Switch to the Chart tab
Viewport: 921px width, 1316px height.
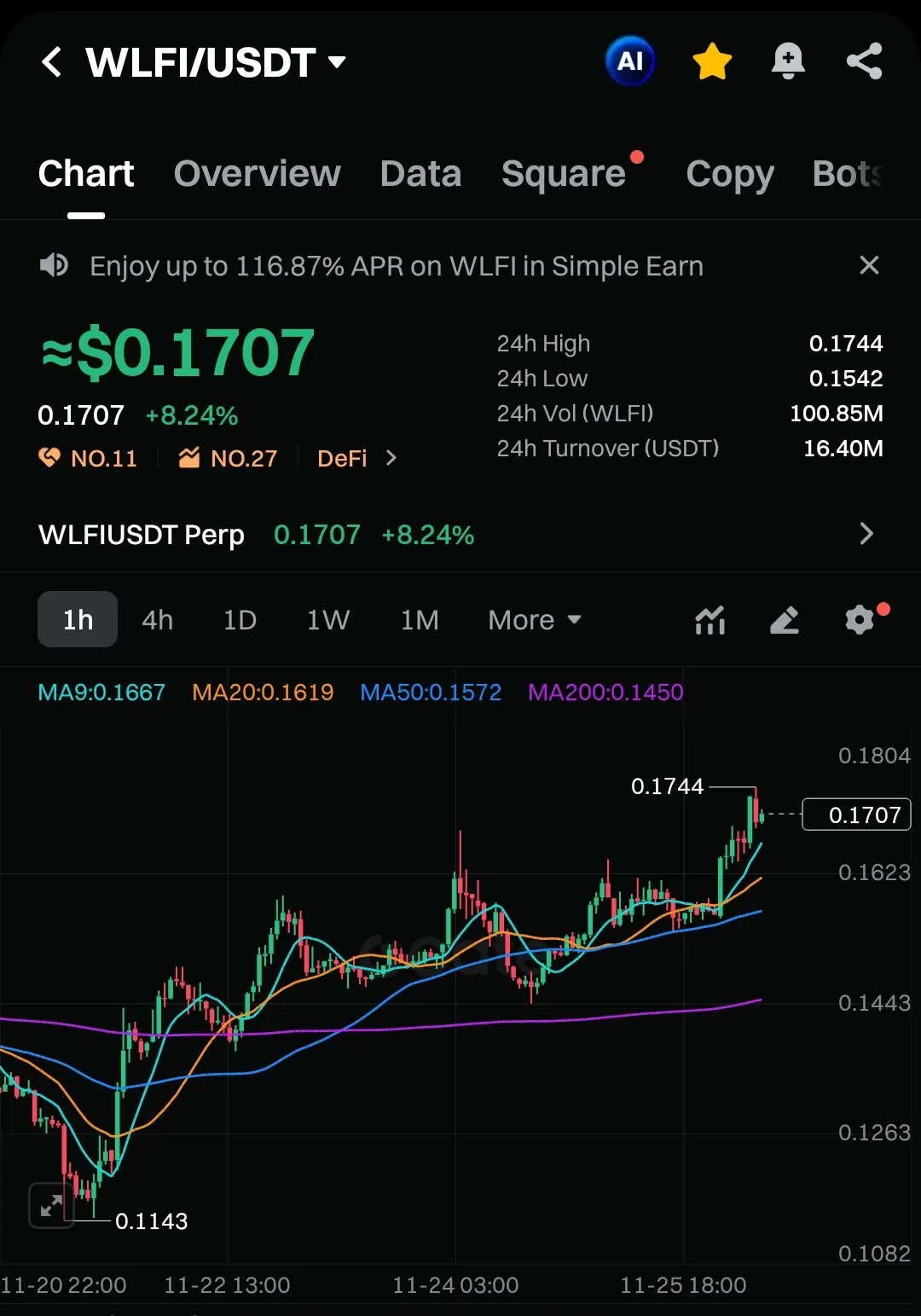coord(86,174)
